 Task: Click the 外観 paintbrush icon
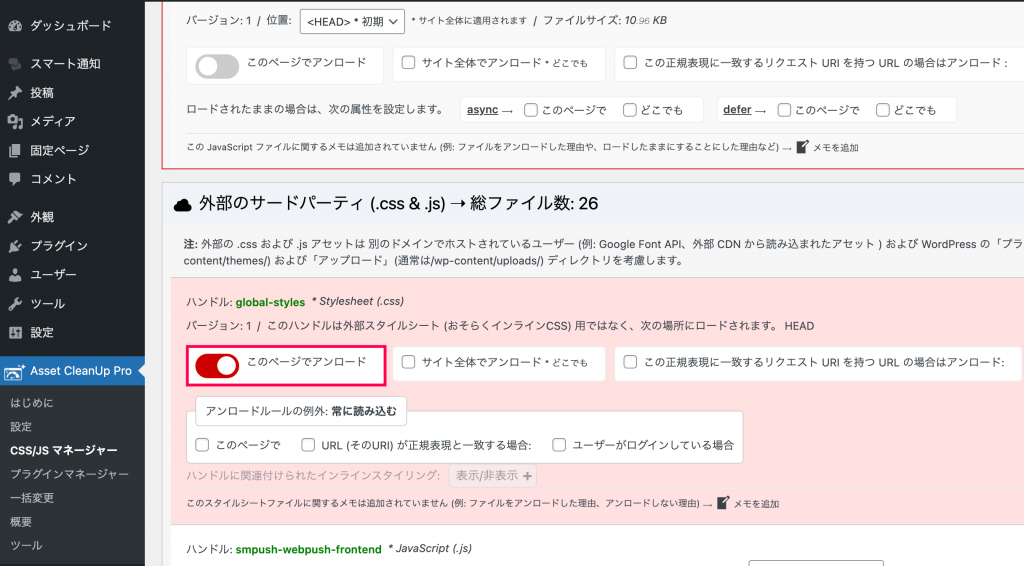pyautogui.click(x=15, y=217)
